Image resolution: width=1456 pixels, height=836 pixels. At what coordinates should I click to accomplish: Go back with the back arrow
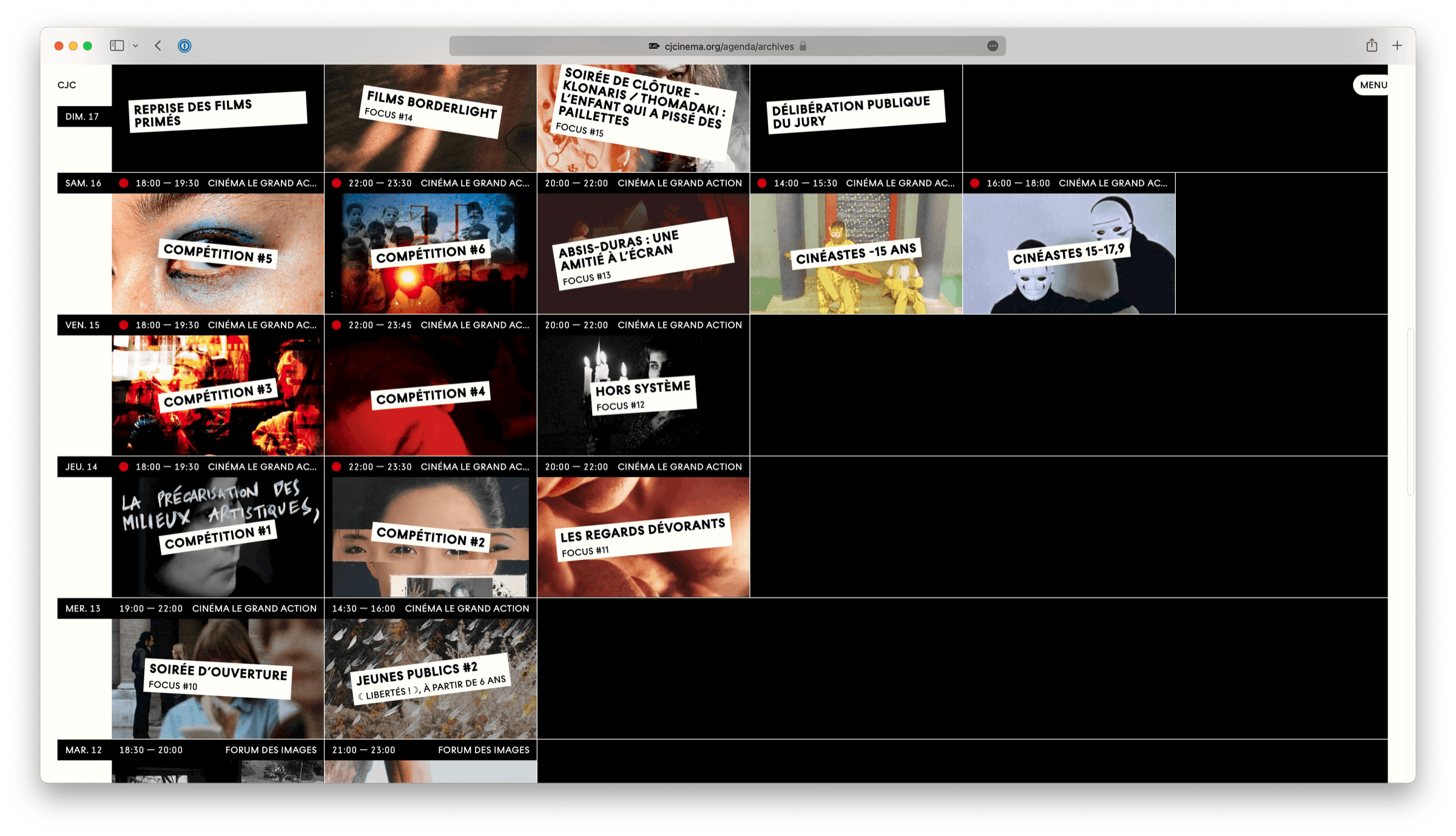[x=158, y=46]
